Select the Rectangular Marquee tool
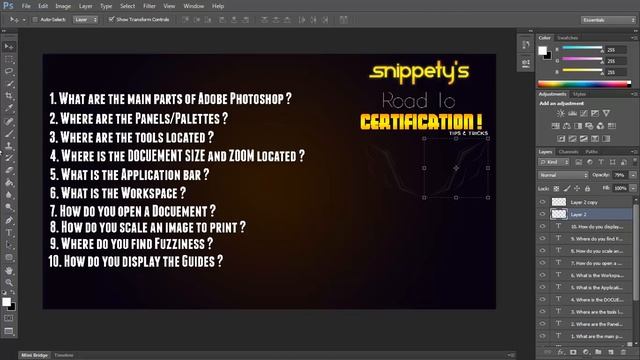Image resolution: width=640 pixels, height=360 pixels. (9, 60)
